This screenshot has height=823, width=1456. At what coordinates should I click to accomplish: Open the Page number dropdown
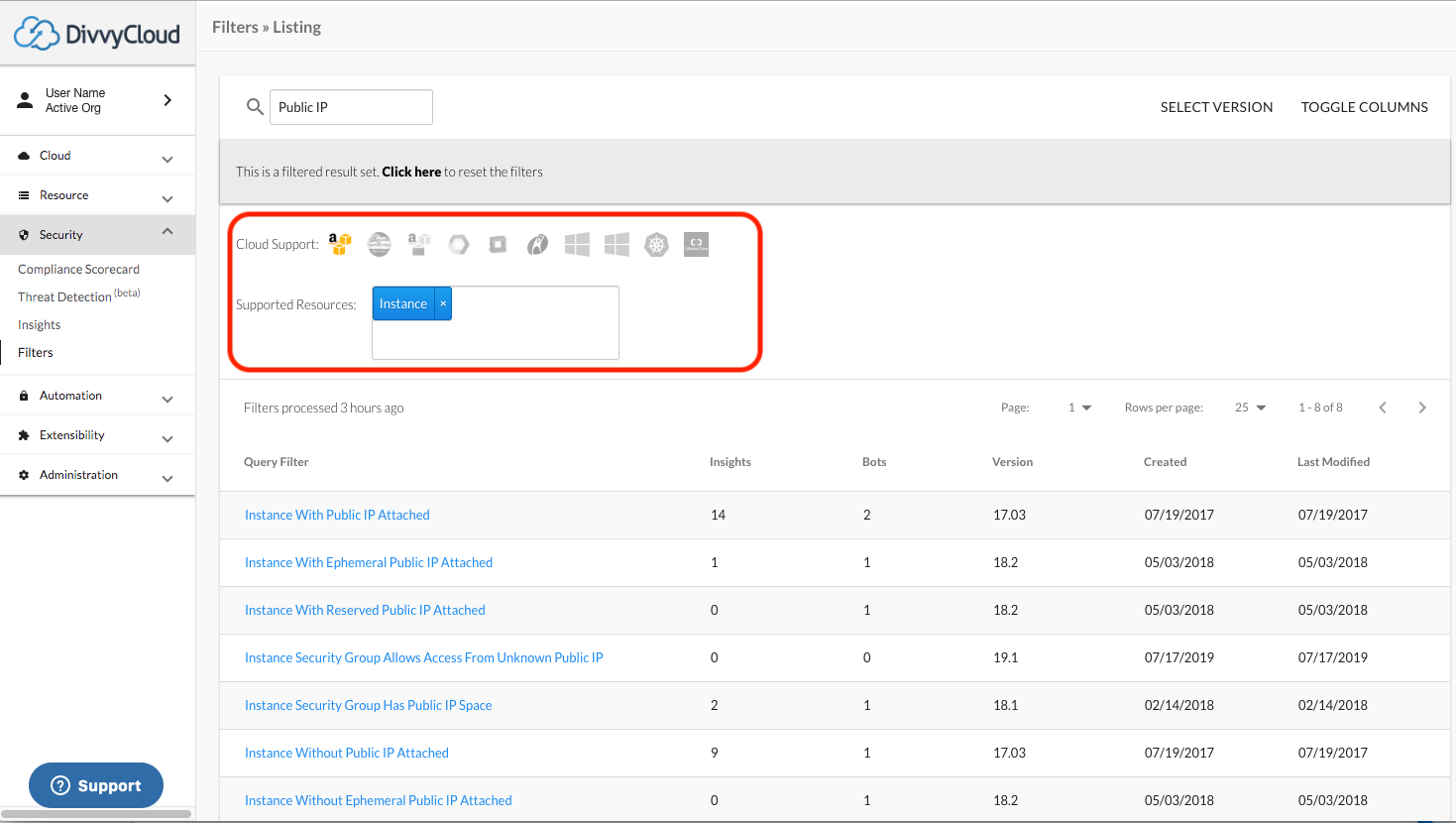[1079, 408]
